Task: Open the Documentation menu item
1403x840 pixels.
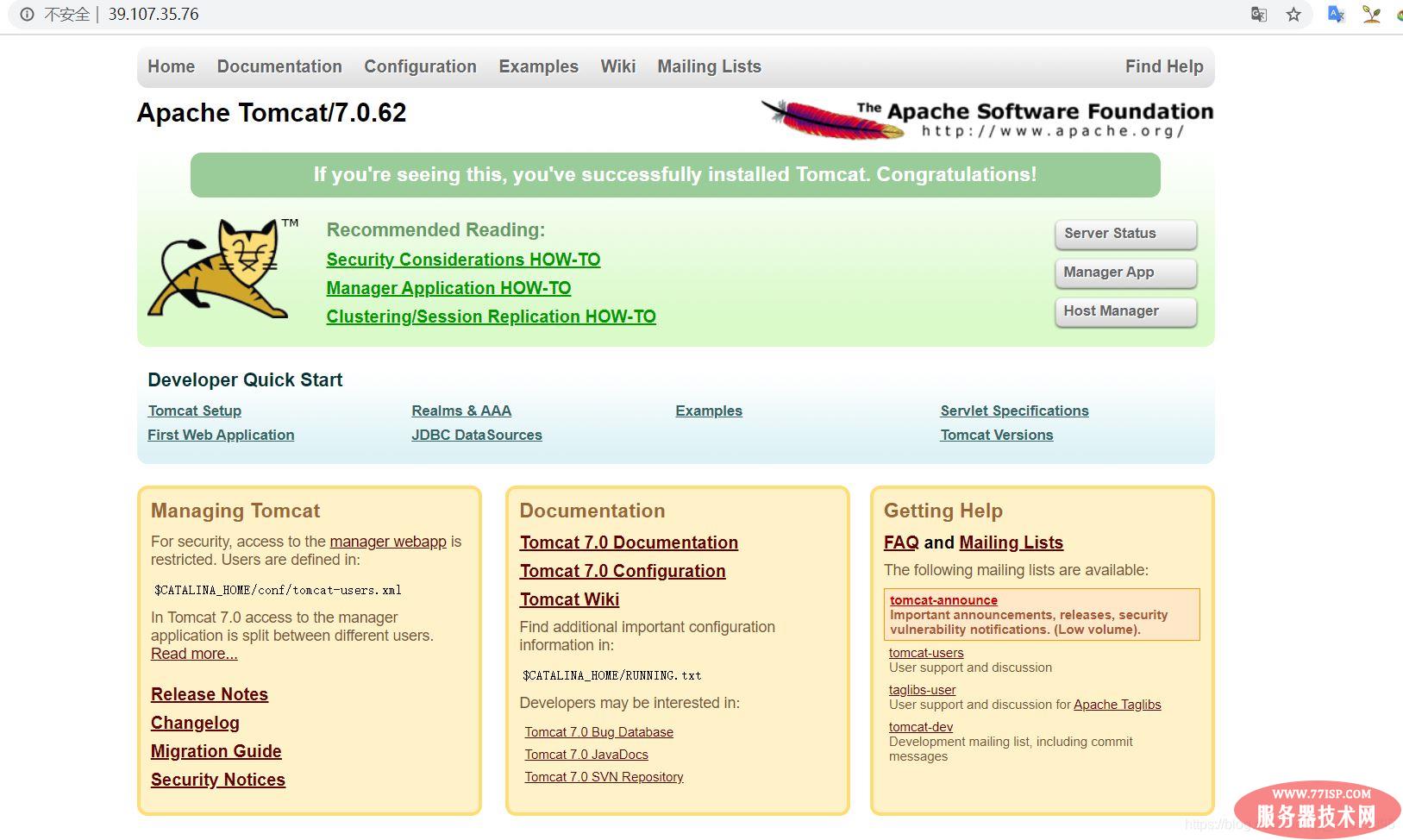Action: point(279,66)
